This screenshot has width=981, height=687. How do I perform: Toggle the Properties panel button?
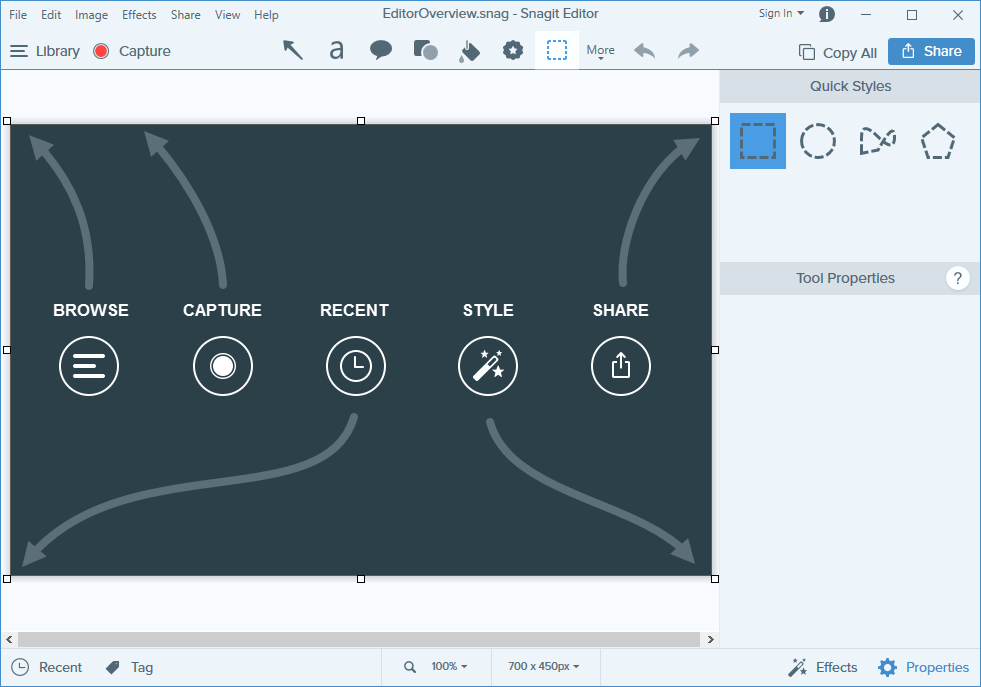pyautogui.click(x=923, y=668)
